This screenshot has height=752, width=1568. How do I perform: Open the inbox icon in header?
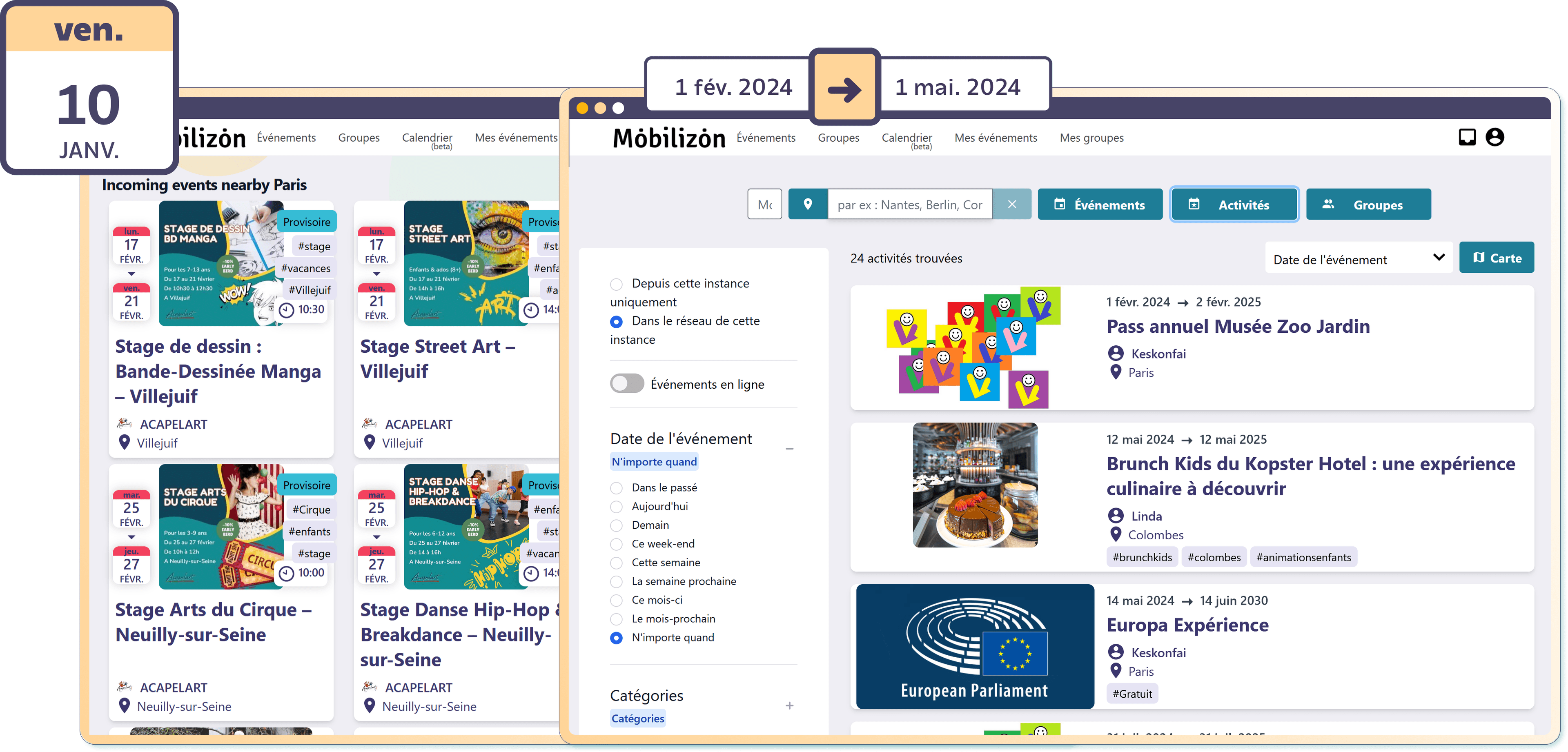[1467, 138]
